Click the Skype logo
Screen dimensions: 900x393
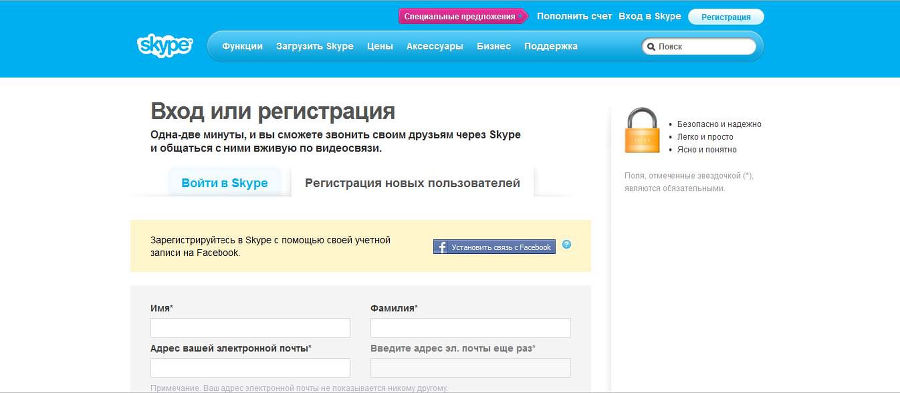(164, 46)
